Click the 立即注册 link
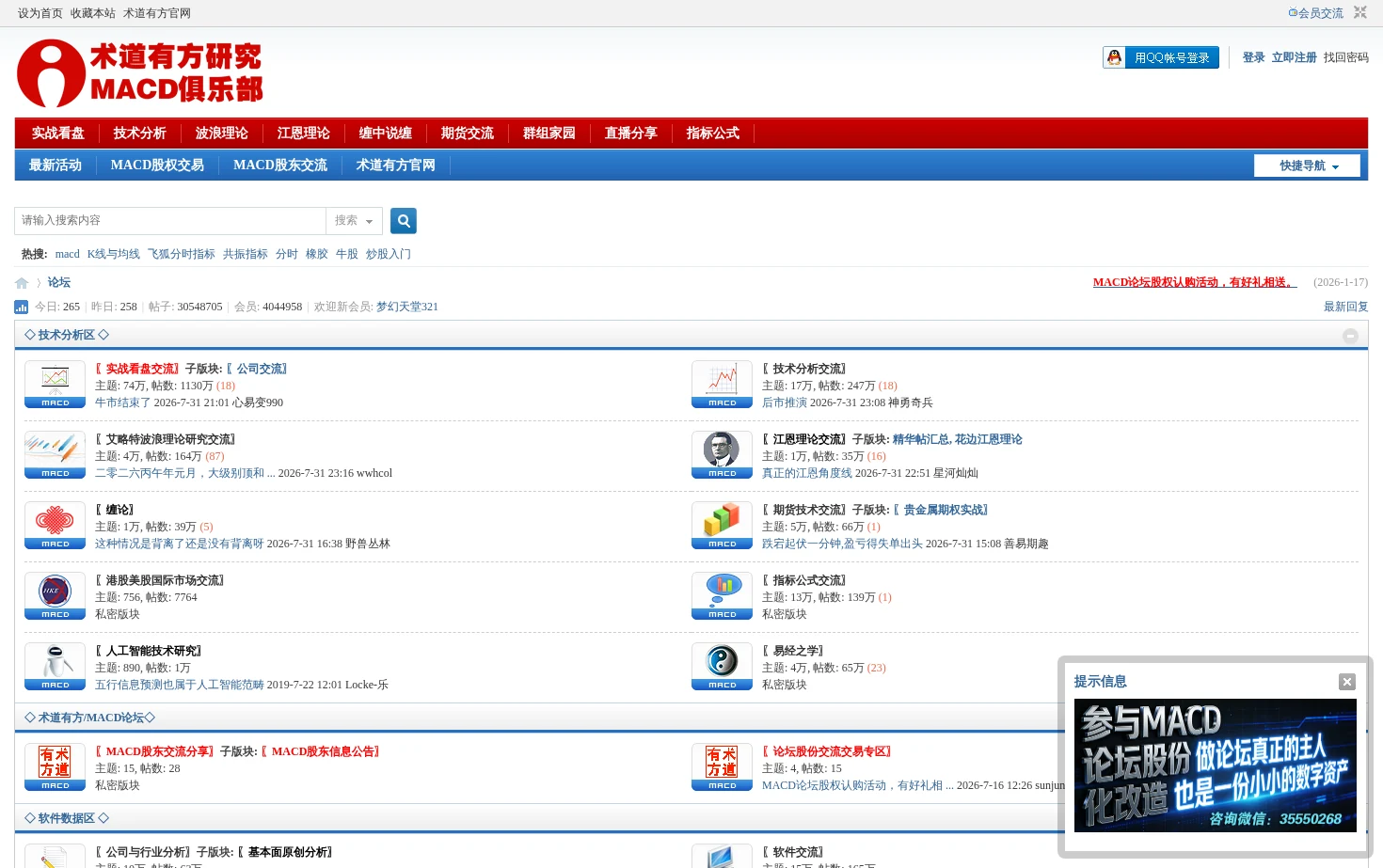 point(1295,57)
